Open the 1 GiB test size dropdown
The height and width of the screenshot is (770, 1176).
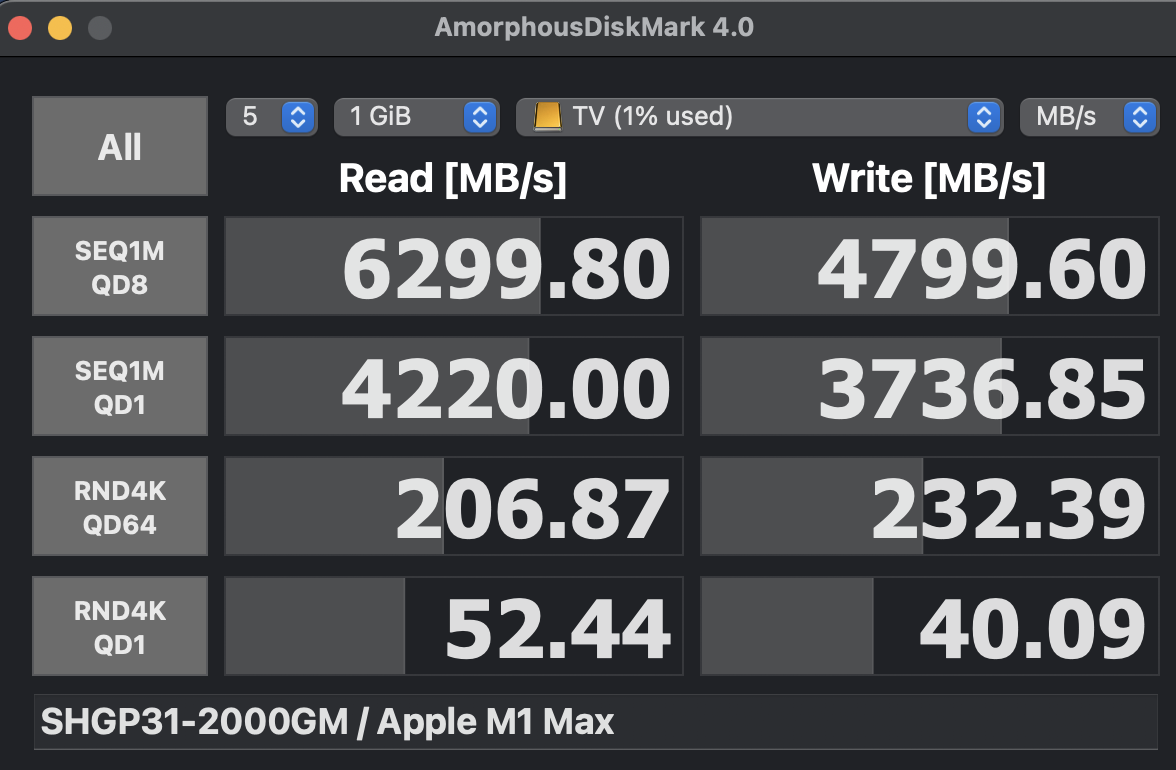point(417,117)
